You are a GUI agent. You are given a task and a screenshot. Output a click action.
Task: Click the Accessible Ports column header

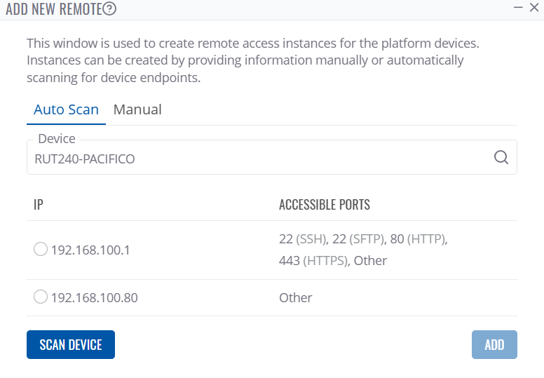pyautogui.click(x=324, y=205)
